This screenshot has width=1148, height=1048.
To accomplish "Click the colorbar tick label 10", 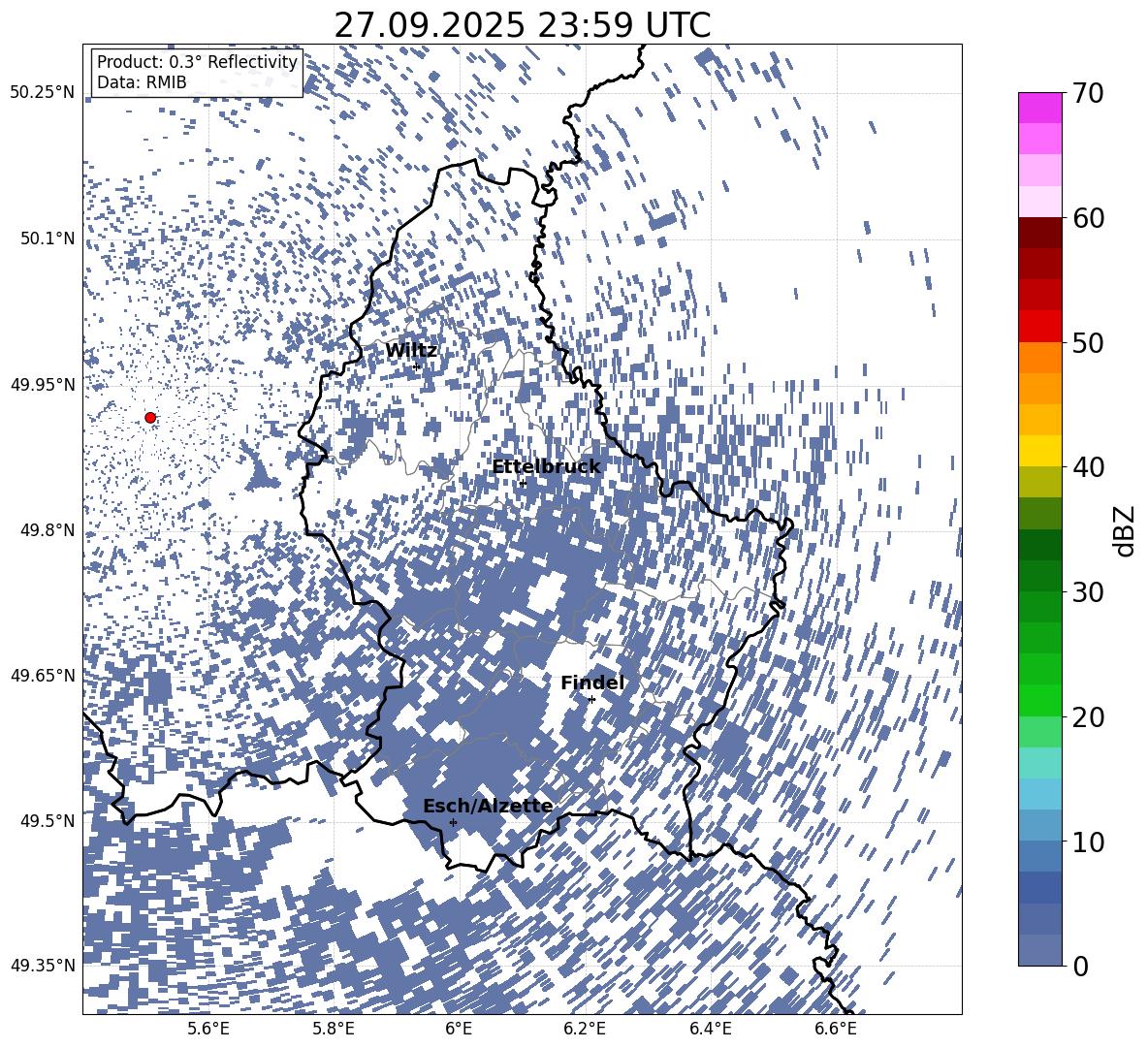I will [x=1089, y=841].
